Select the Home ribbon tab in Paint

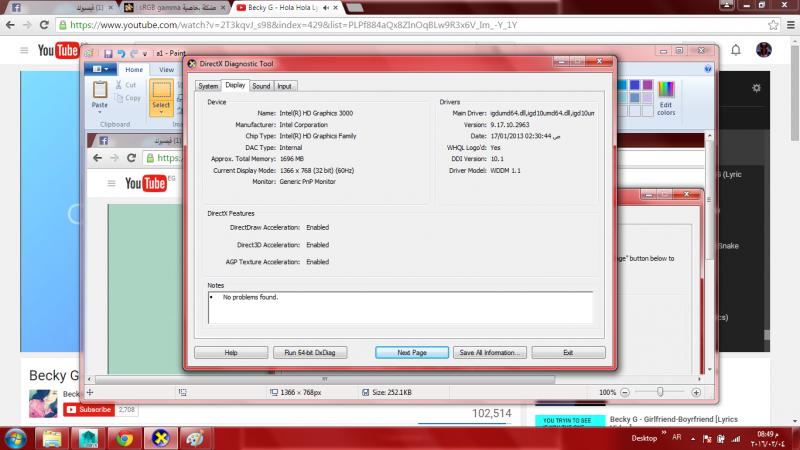point(134,69)
